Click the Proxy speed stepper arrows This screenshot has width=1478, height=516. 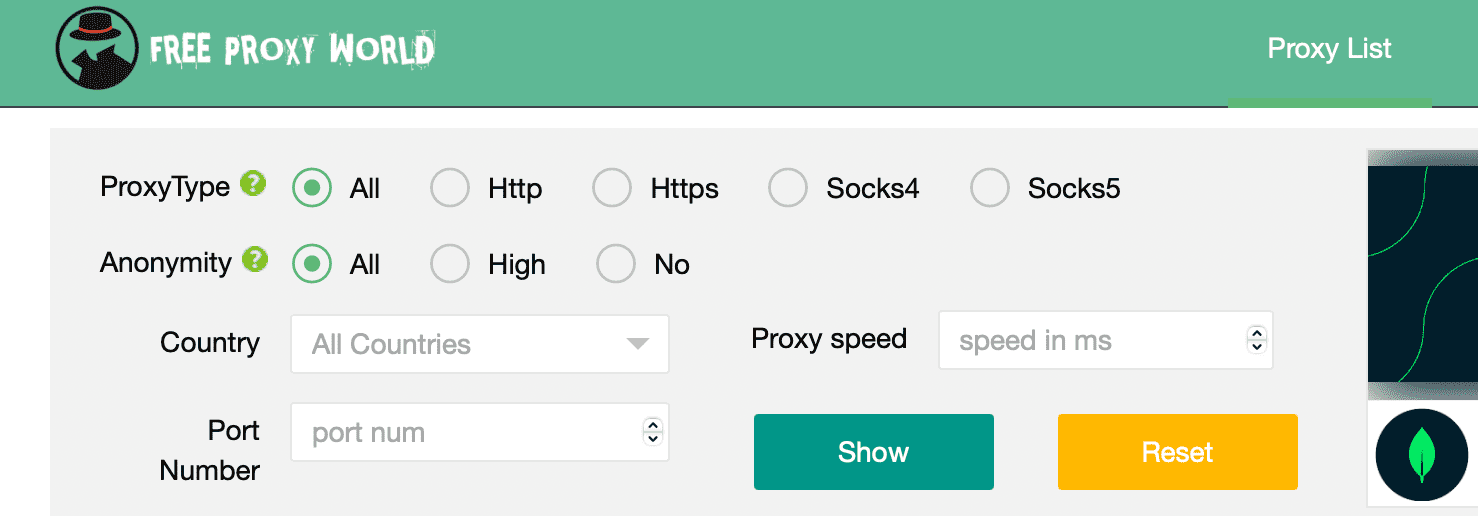[1257, 340]
